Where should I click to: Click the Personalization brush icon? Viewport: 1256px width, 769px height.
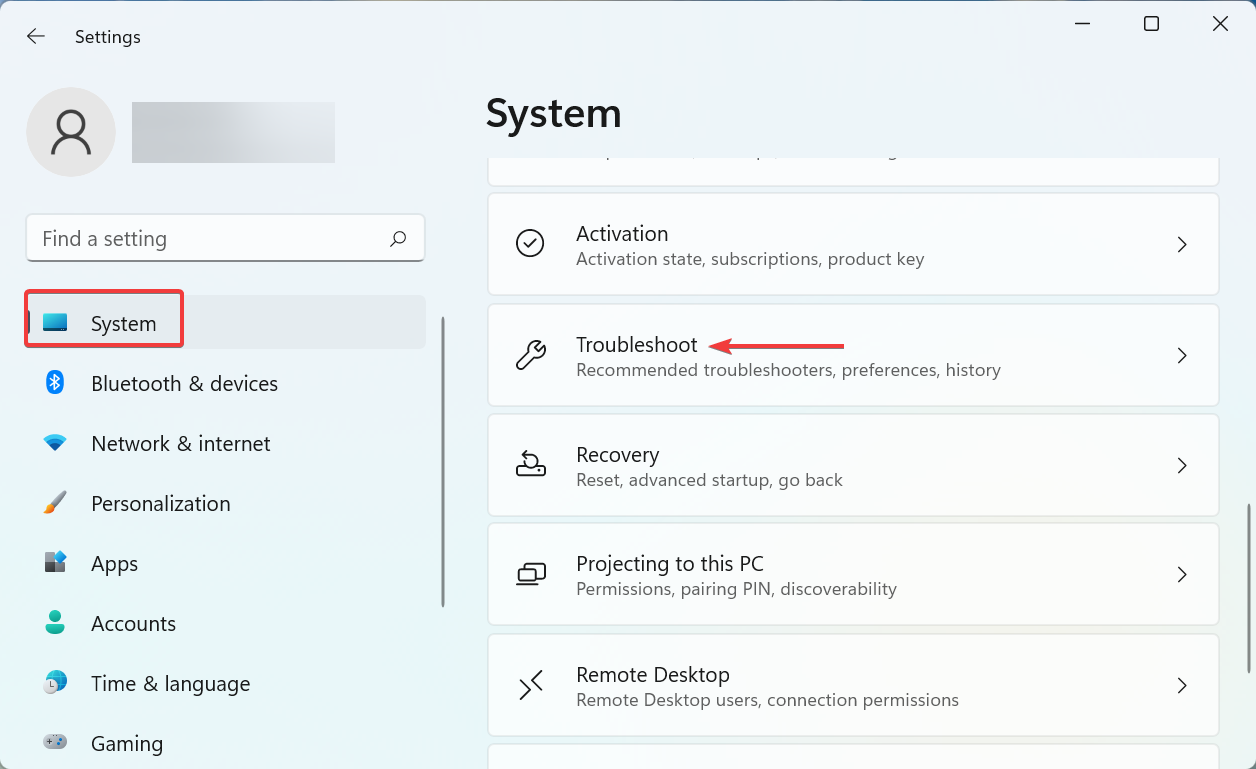pos(54,503)
